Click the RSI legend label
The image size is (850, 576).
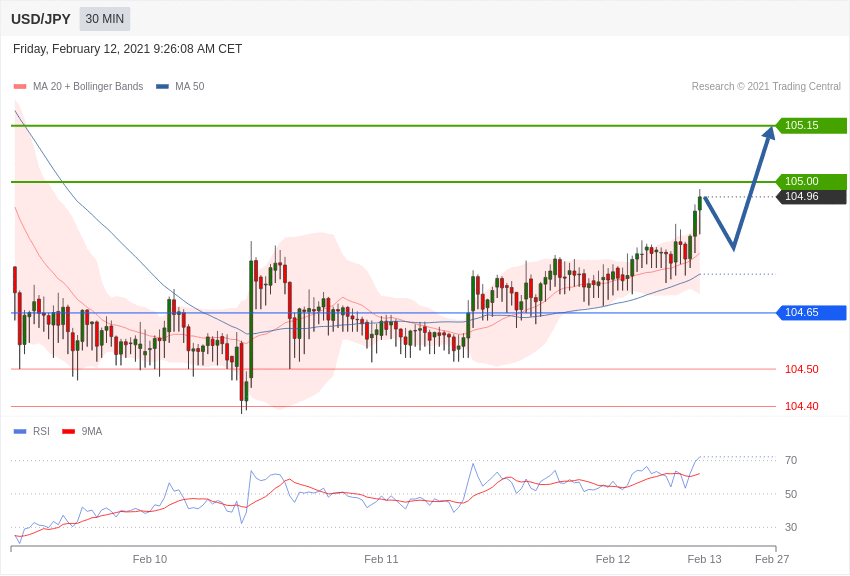tap(41, 432)
